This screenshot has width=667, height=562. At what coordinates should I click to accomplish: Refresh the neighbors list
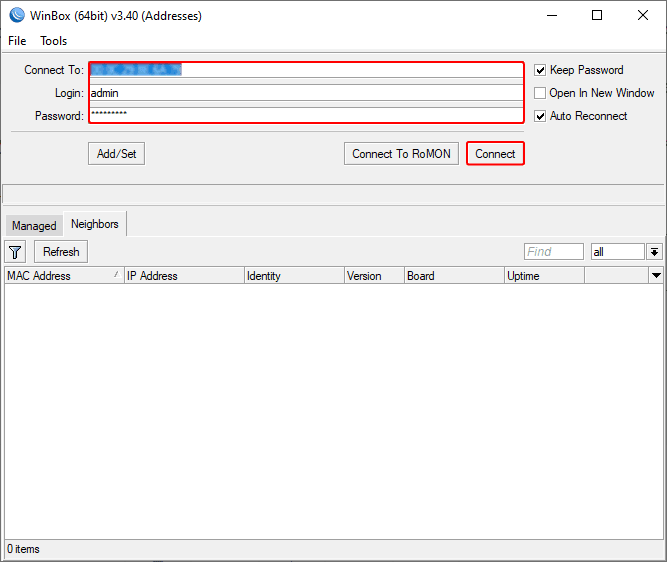coord(61,252)
